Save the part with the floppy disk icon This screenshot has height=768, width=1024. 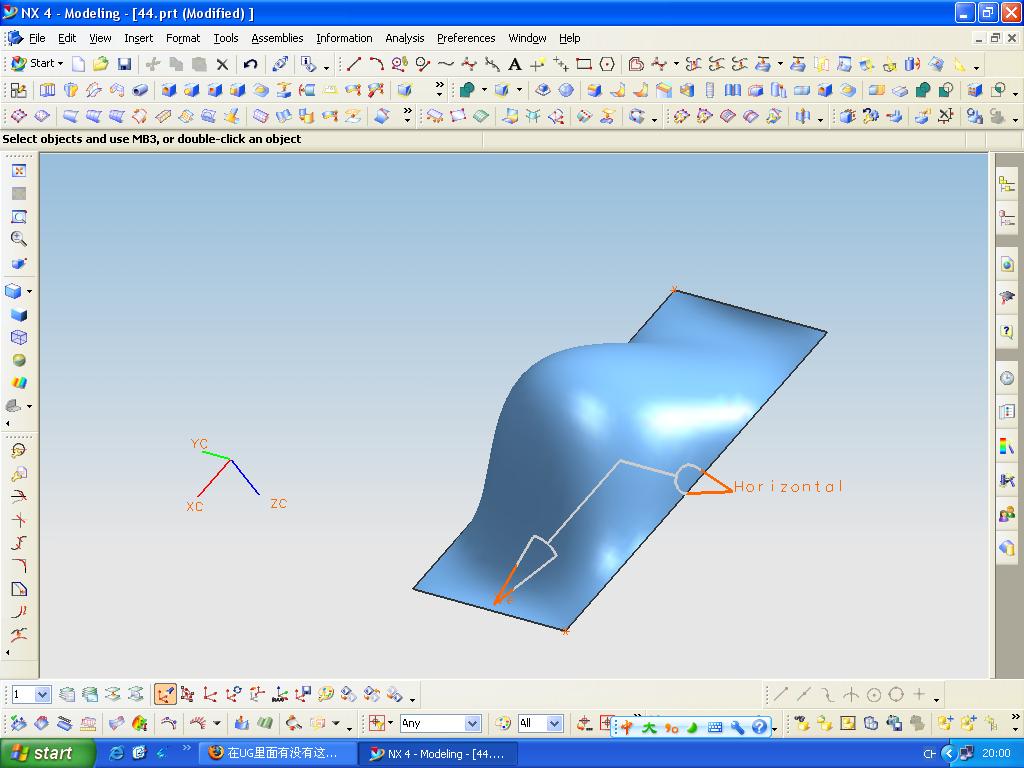coord(124,63)
